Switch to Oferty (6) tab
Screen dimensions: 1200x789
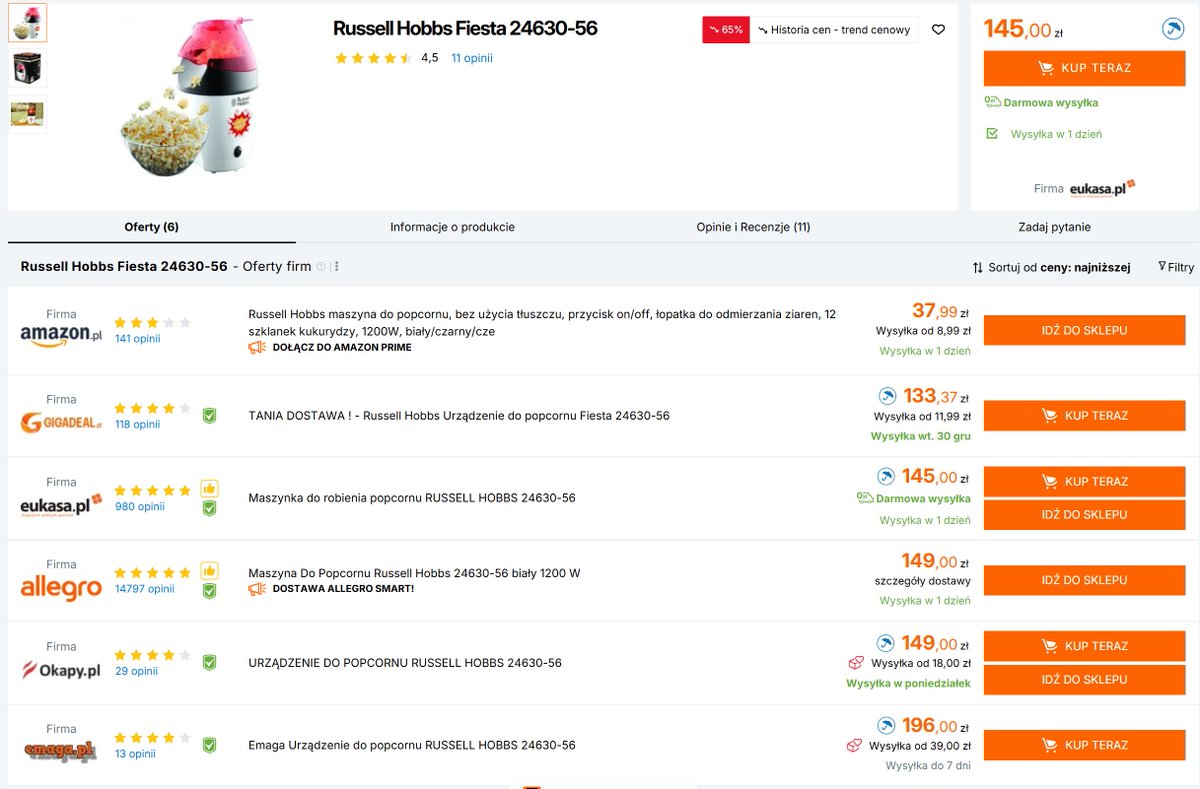[152, 227]
